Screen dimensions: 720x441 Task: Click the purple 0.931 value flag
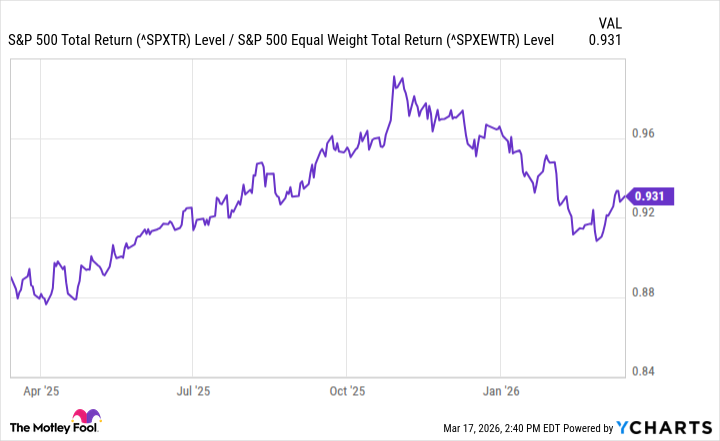coord(654,196)
